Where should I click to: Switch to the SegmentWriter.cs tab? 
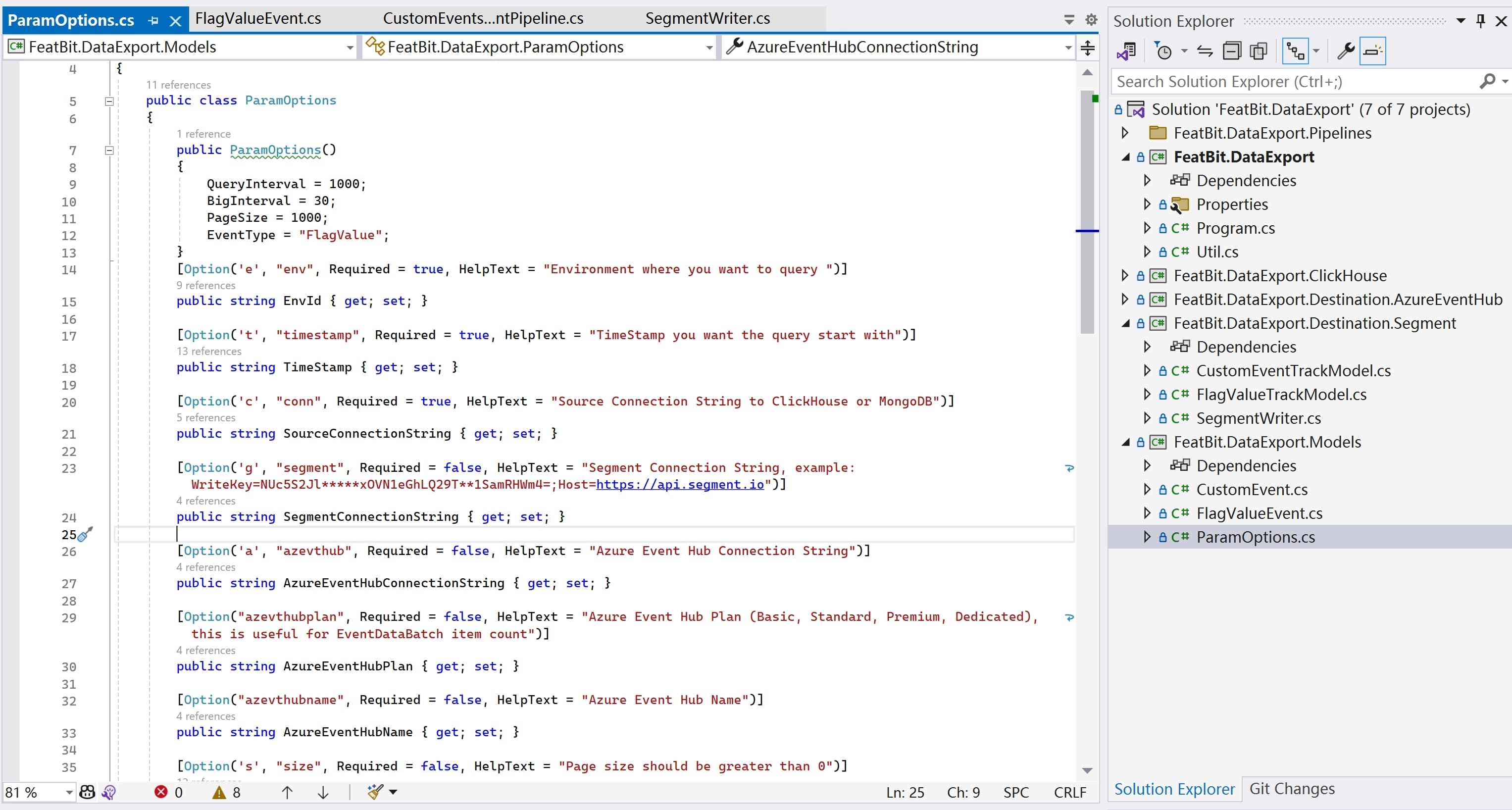(x=707, y=19)
